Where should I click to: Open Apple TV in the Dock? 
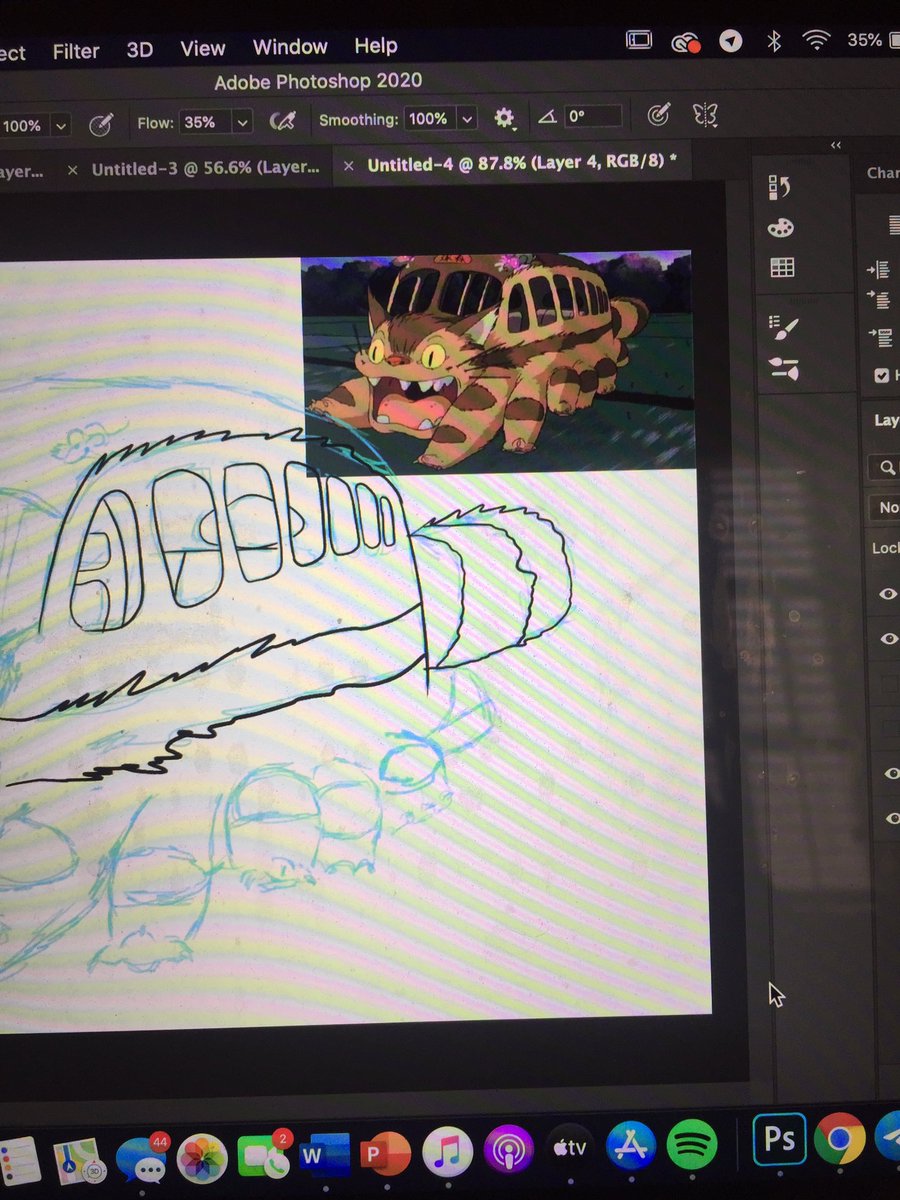coord(569,1147)
